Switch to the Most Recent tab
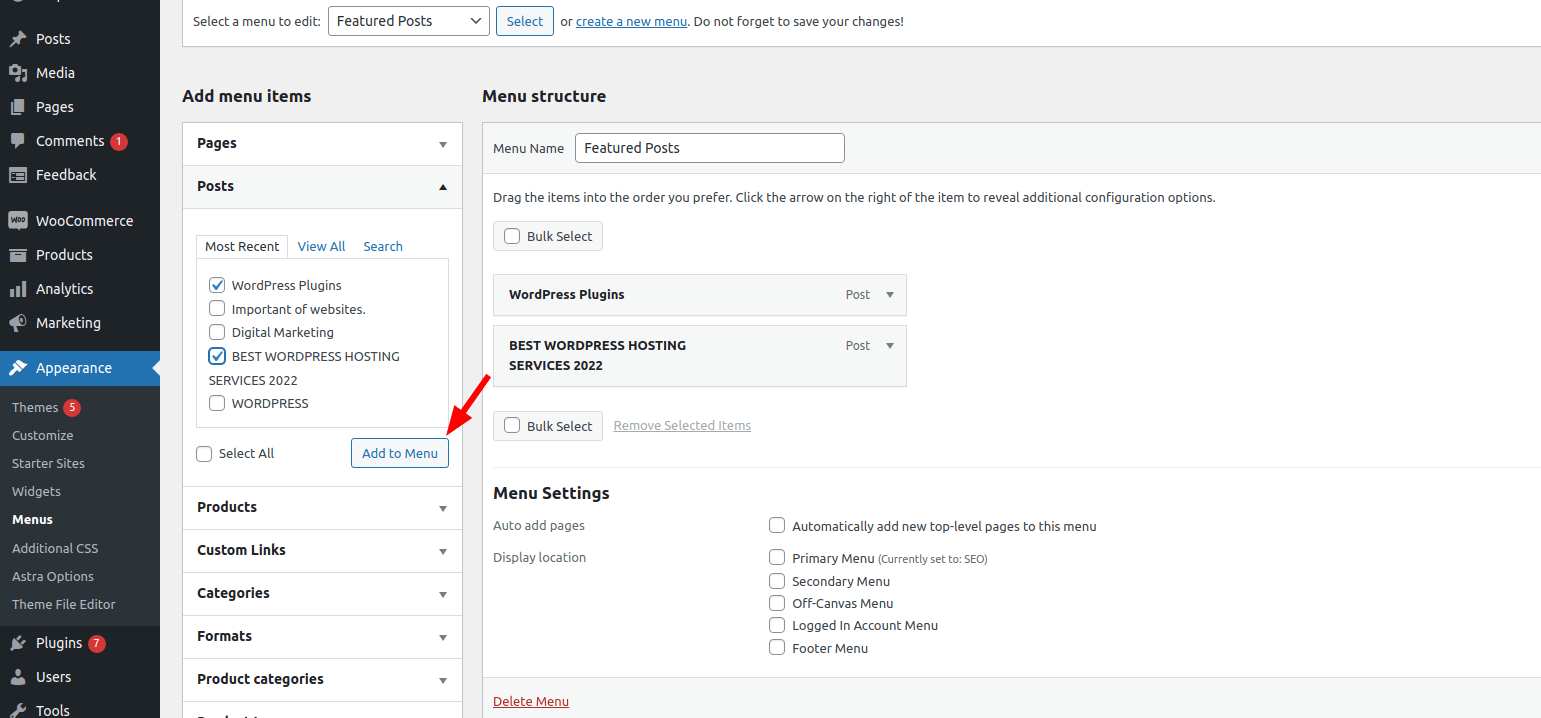 (x=242, y=246)
